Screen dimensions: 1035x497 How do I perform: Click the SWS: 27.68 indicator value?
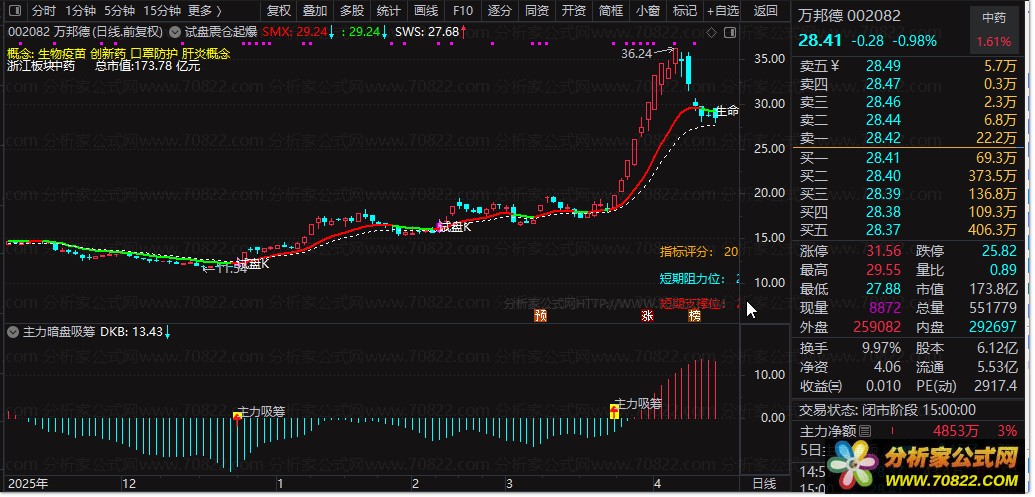coord(426,32)
